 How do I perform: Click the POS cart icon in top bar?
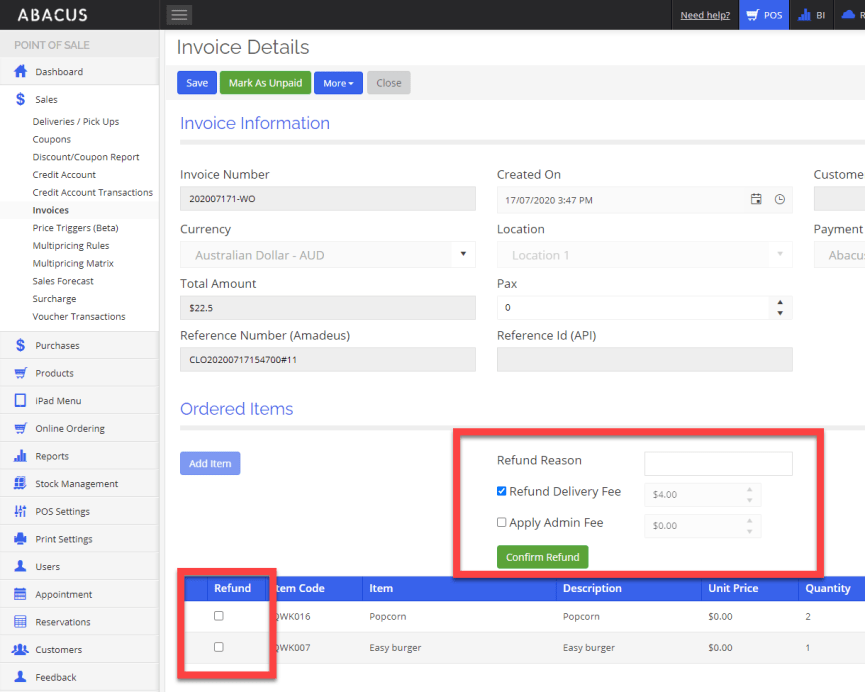click(x=751, y=15)
